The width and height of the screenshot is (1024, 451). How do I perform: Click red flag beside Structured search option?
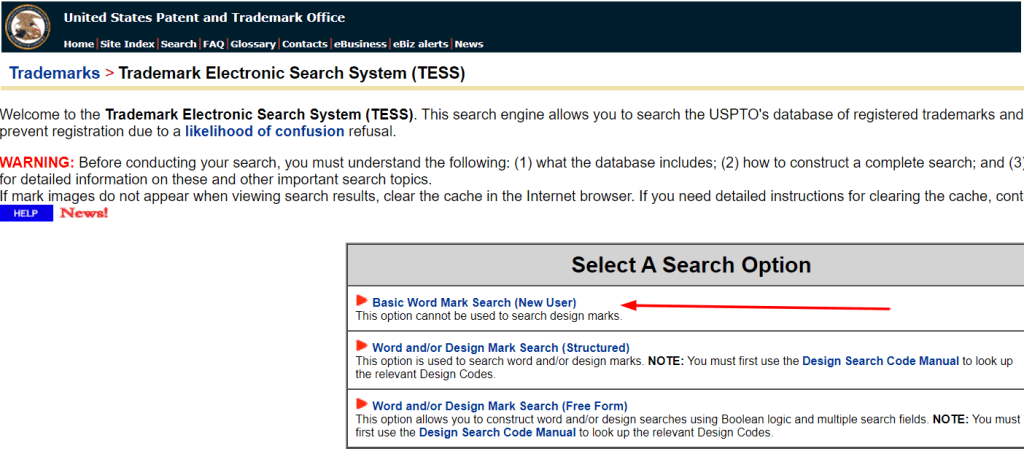click(x=362, y=345)
